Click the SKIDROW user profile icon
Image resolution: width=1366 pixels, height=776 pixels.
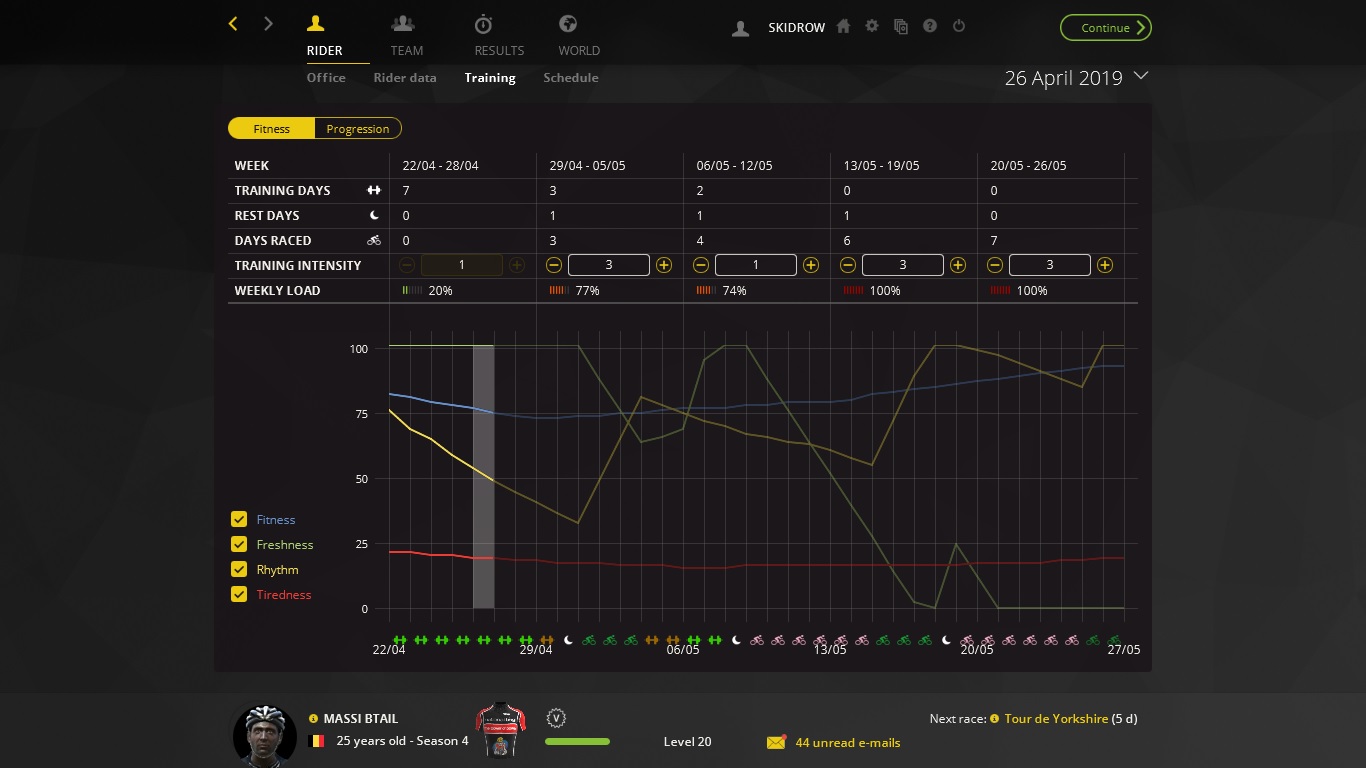[x=740, y=28]
